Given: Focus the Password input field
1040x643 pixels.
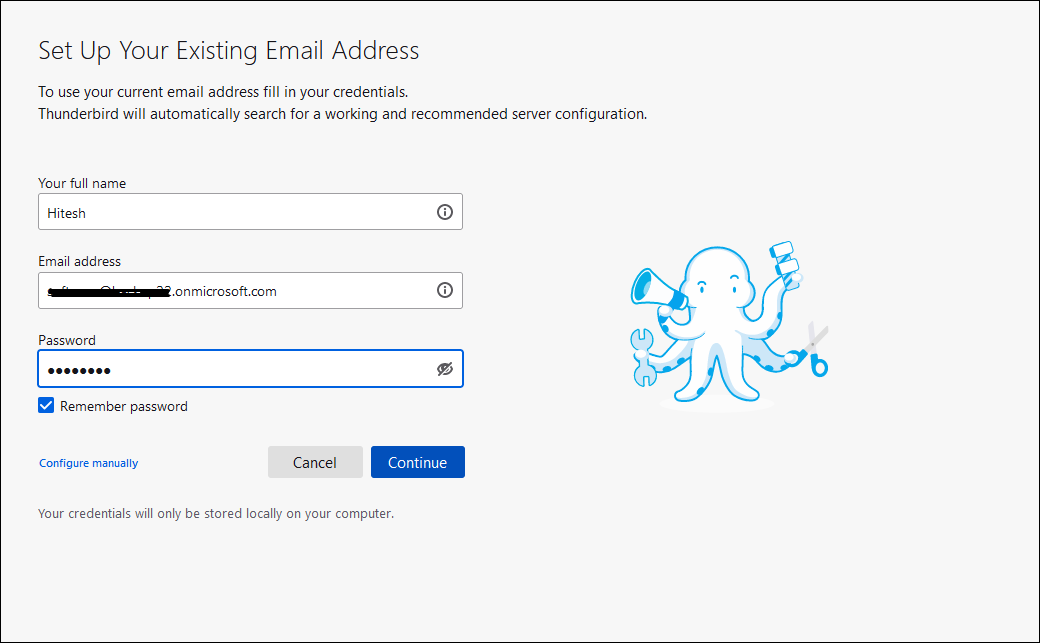Looking at the screenshot, I should (x=250, y=368).
